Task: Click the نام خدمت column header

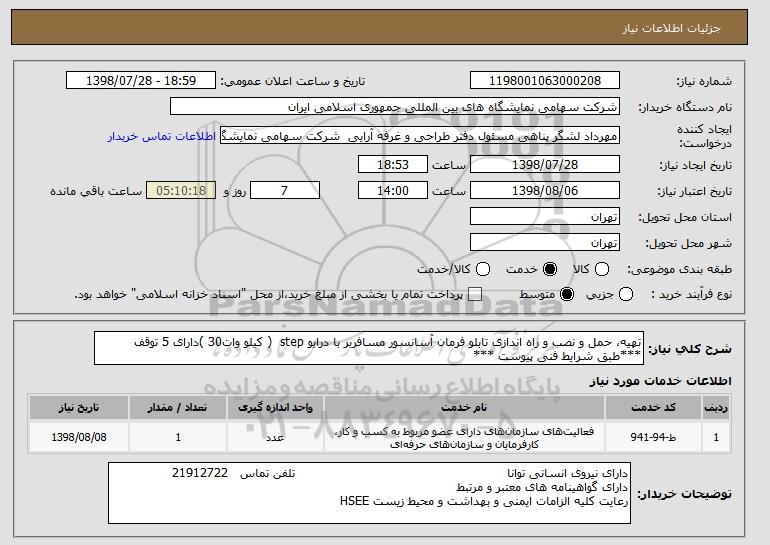Action: [x=464, y=408]
